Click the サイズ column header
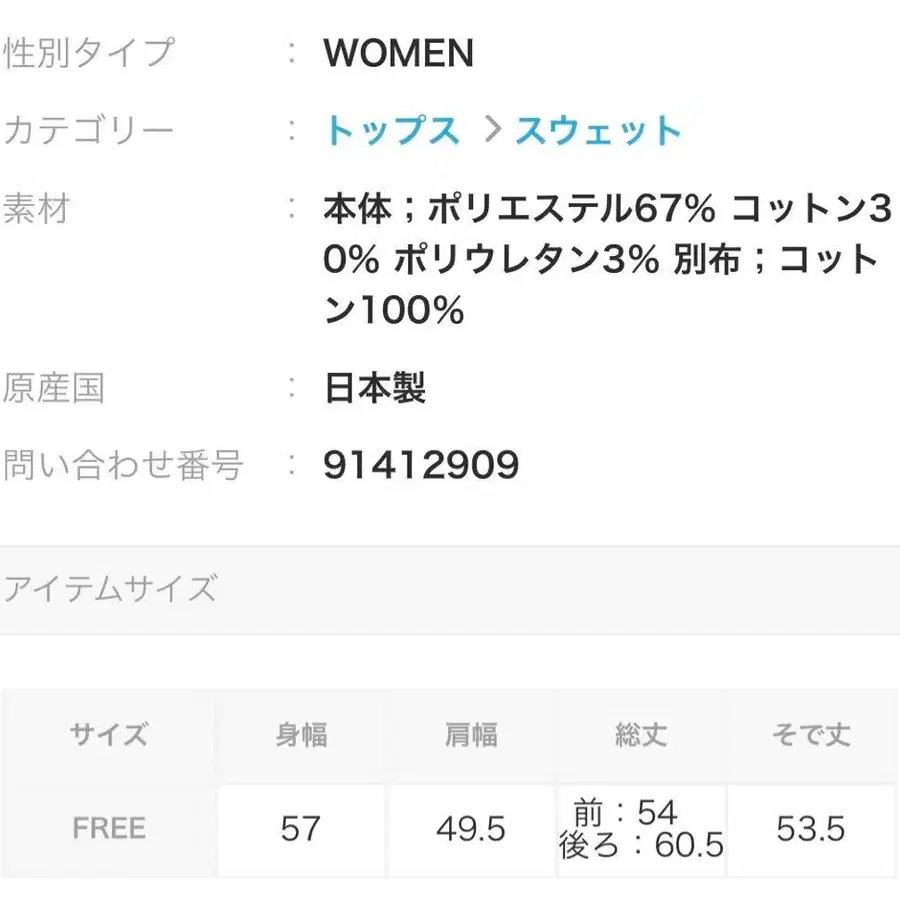 pos(109,736)
